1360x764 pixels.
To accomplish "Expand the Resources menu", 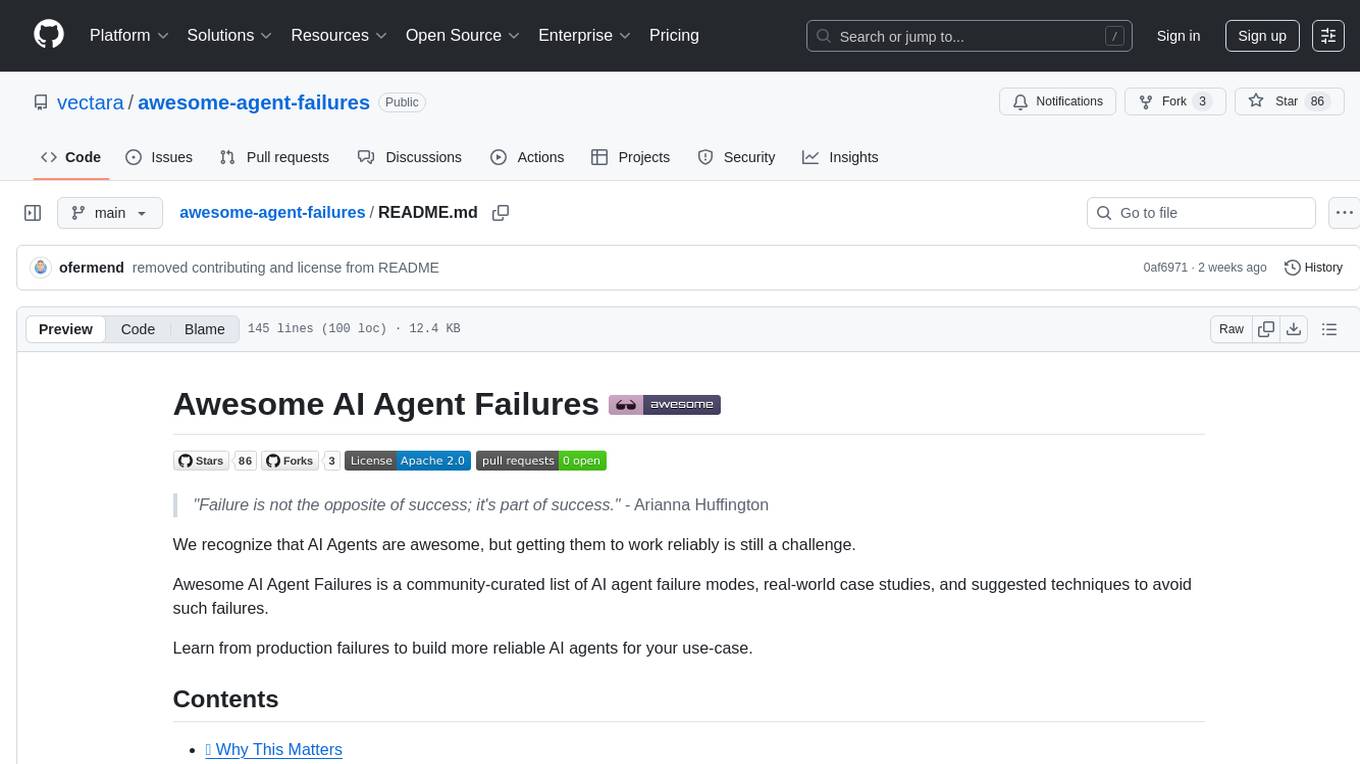I will [x=339, y=35].
